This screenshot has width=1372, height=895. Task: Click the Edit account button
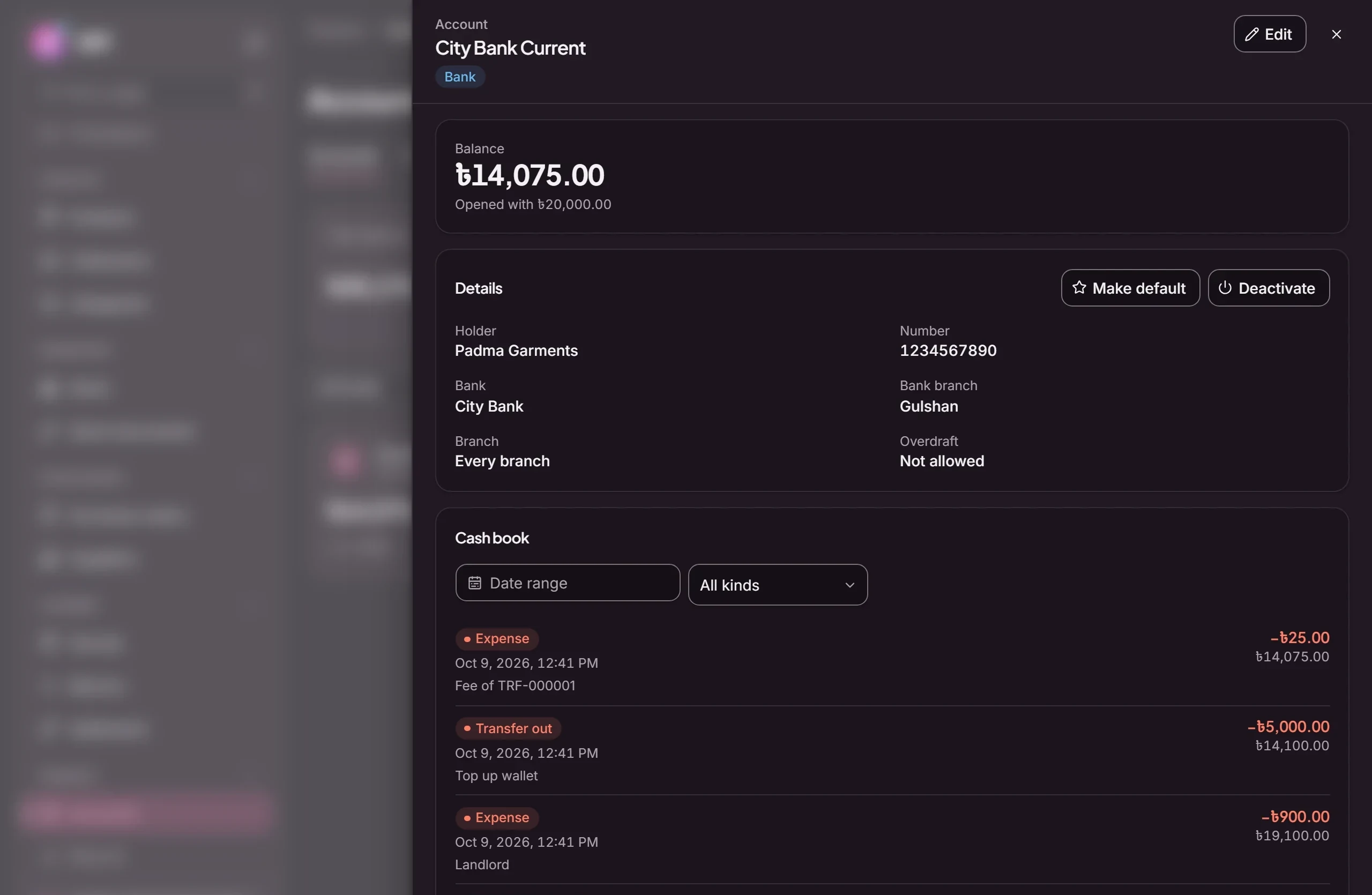(x=1270, y=34)
